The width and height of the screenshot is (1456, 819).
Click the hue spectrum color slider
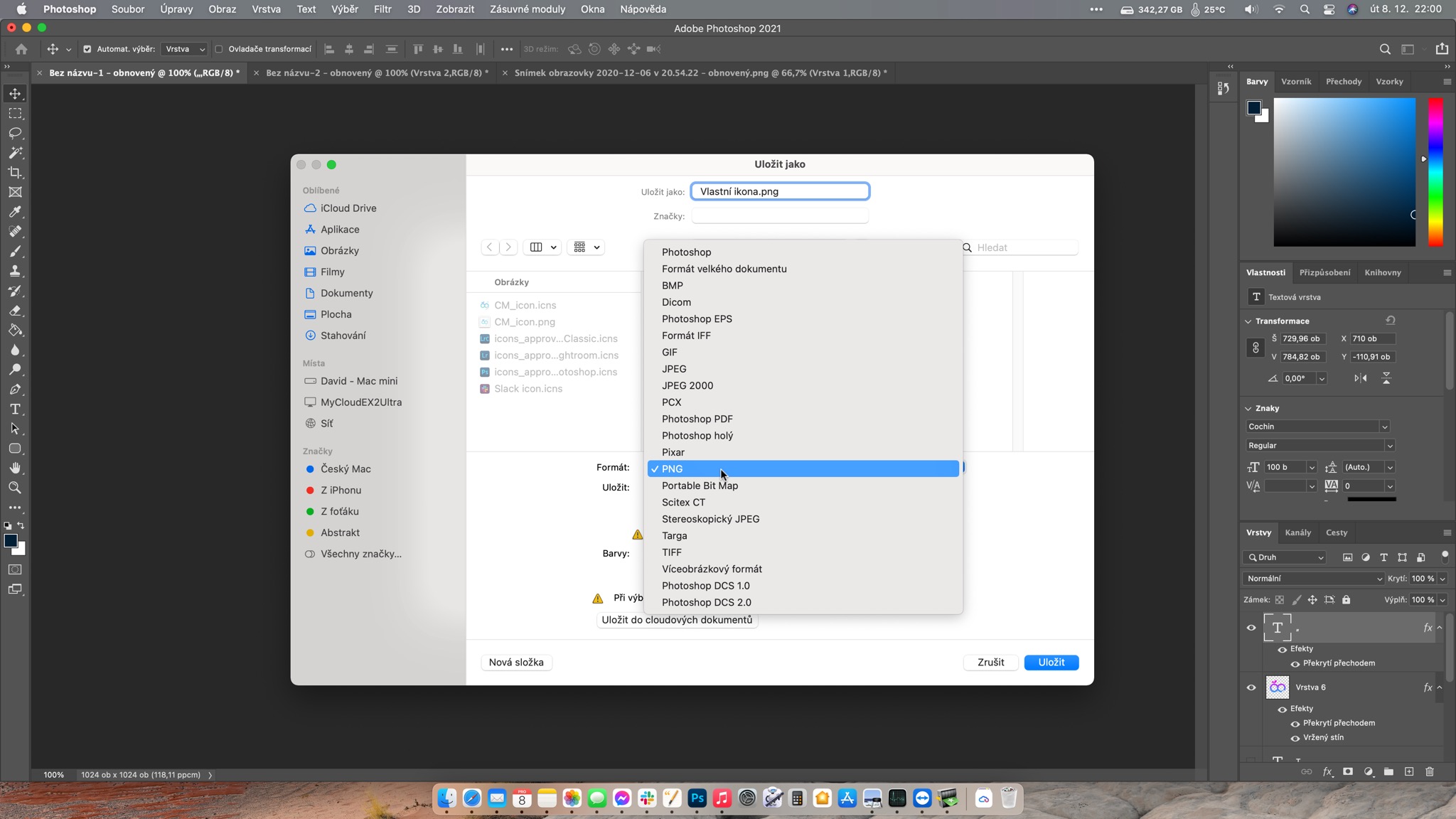(1435, 172)
